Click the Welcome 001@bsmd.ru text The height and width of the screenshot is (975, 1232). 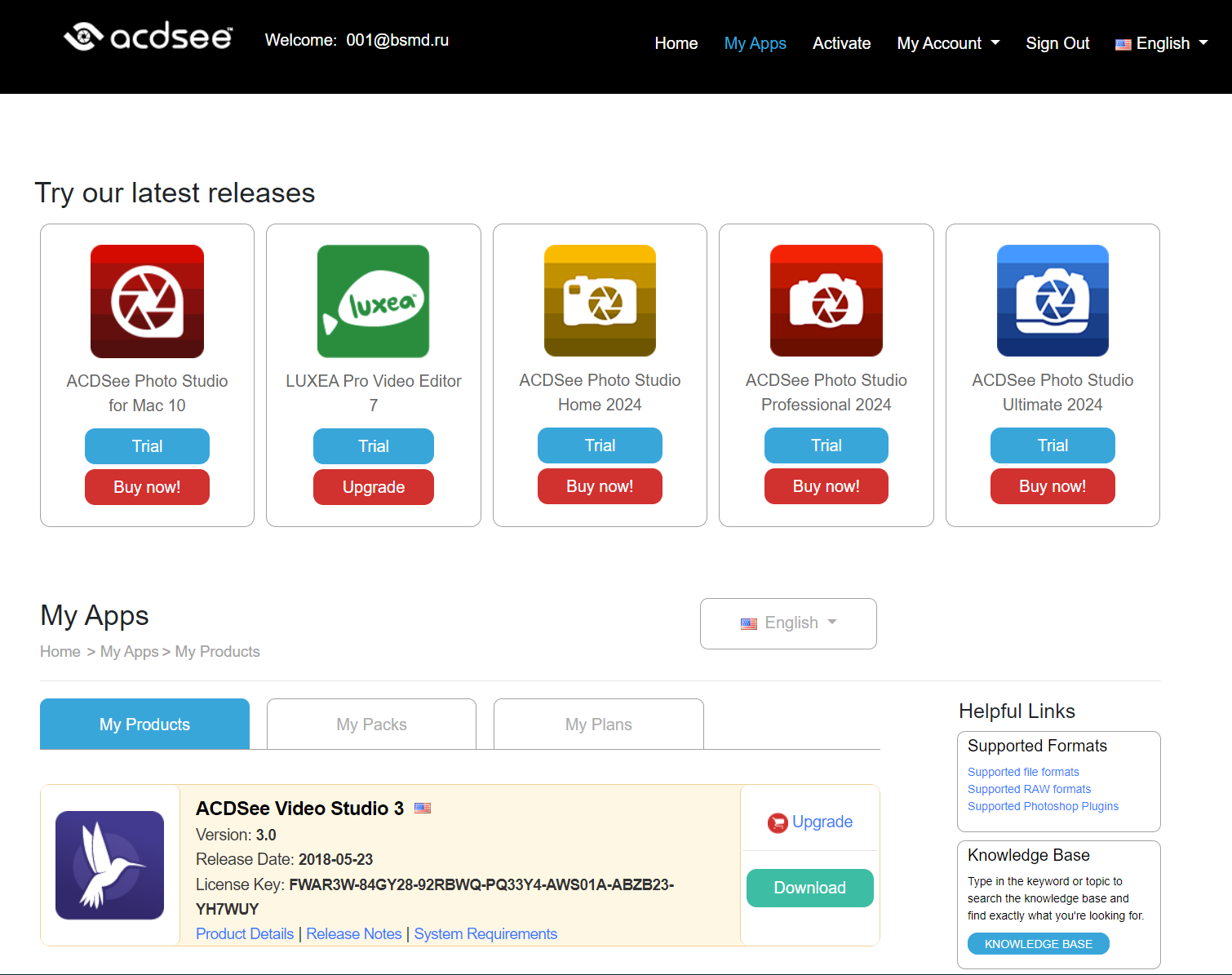point(357,40)
